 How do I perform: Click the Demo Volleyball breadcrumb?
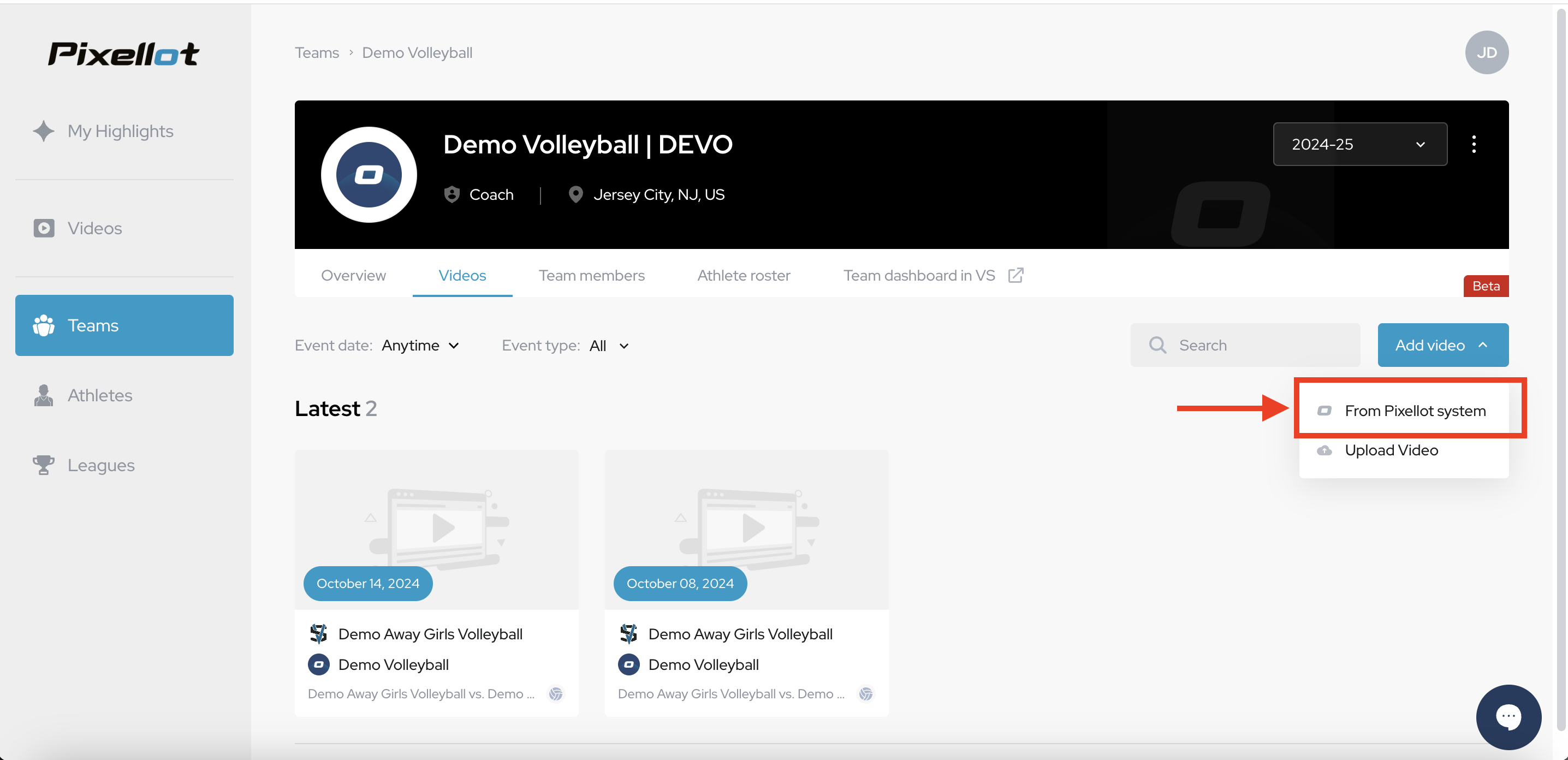[x=417, y=52]
